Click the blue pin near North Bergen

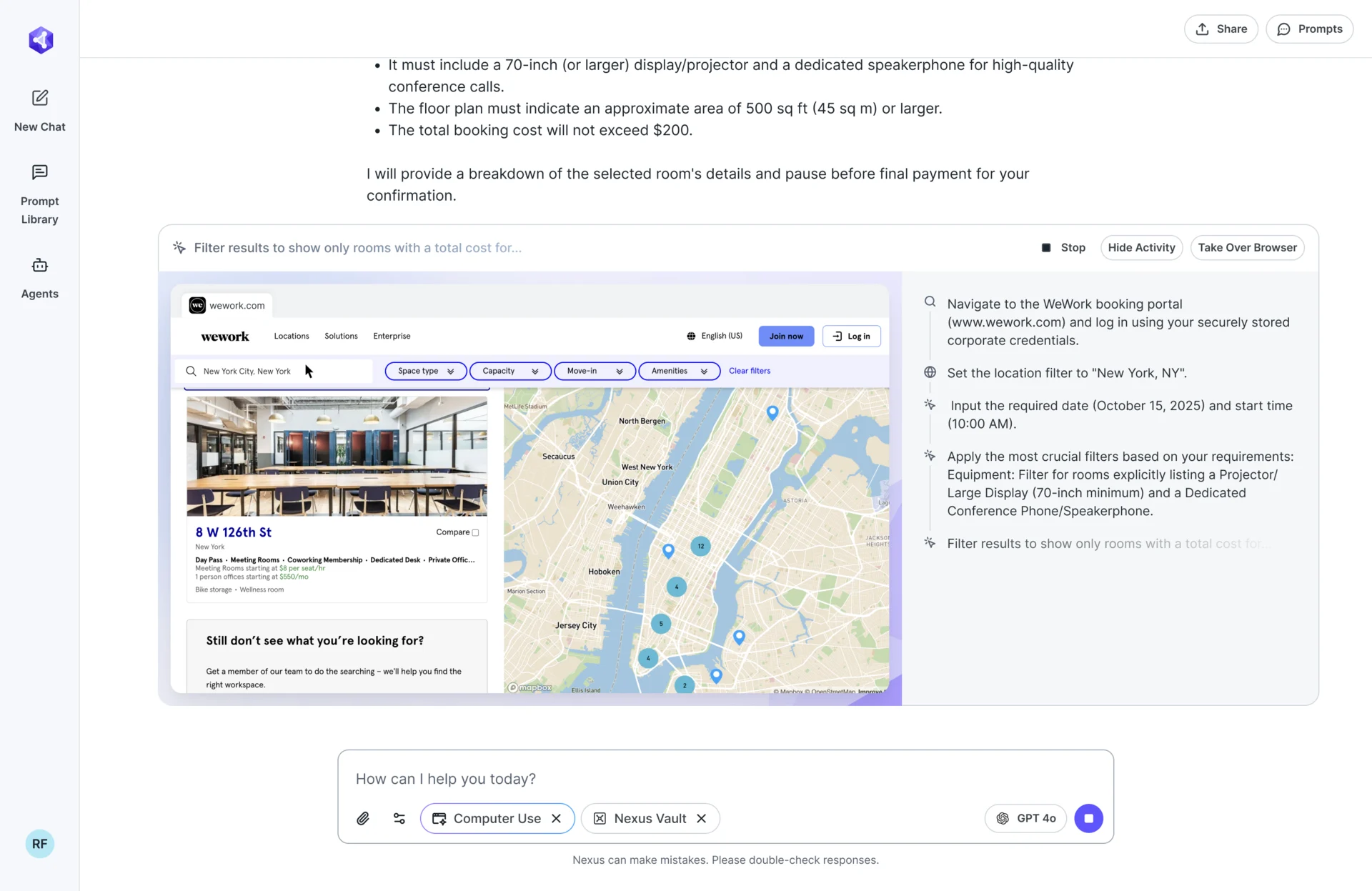pyautogui.click(x=772, y=412)
